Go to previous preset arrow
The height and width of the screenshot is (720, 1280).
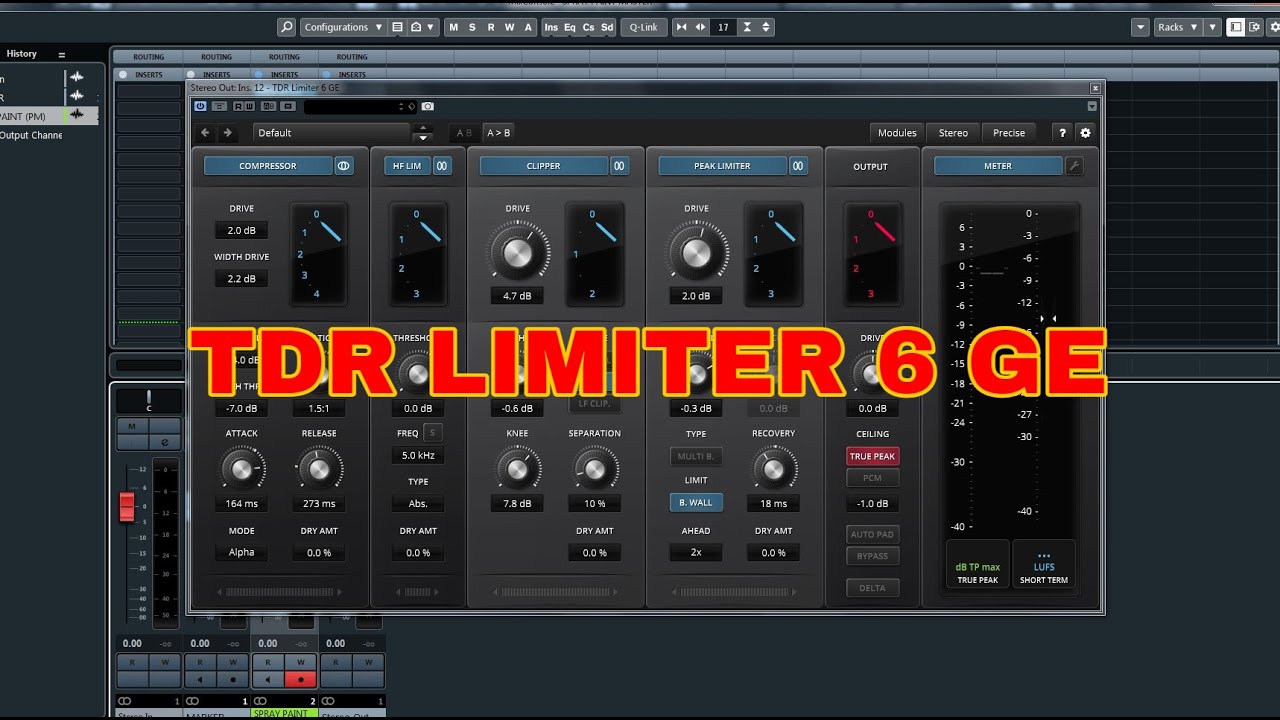pos(205,132)
